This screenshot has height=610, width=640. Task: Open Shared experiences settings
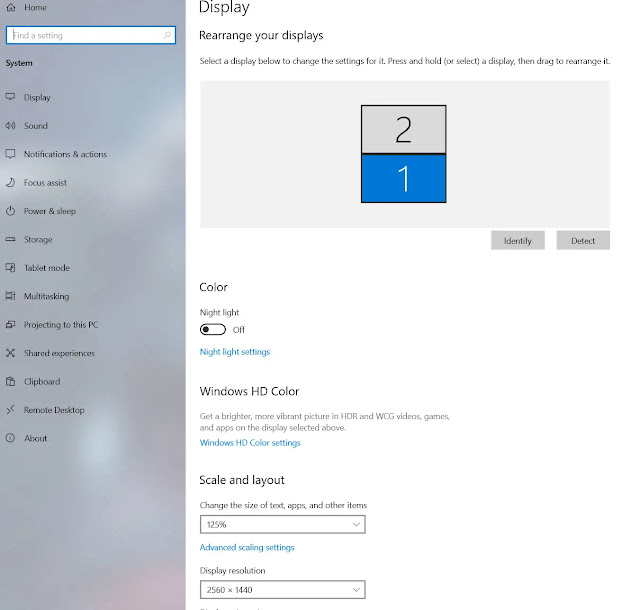pos(60,353)
